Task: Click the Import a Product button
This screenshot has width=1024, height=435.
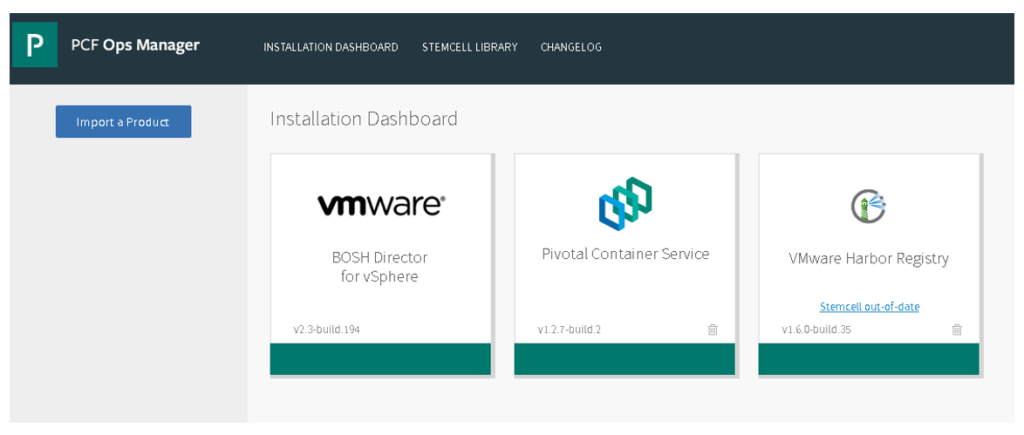Action: [x=123, y=121]
